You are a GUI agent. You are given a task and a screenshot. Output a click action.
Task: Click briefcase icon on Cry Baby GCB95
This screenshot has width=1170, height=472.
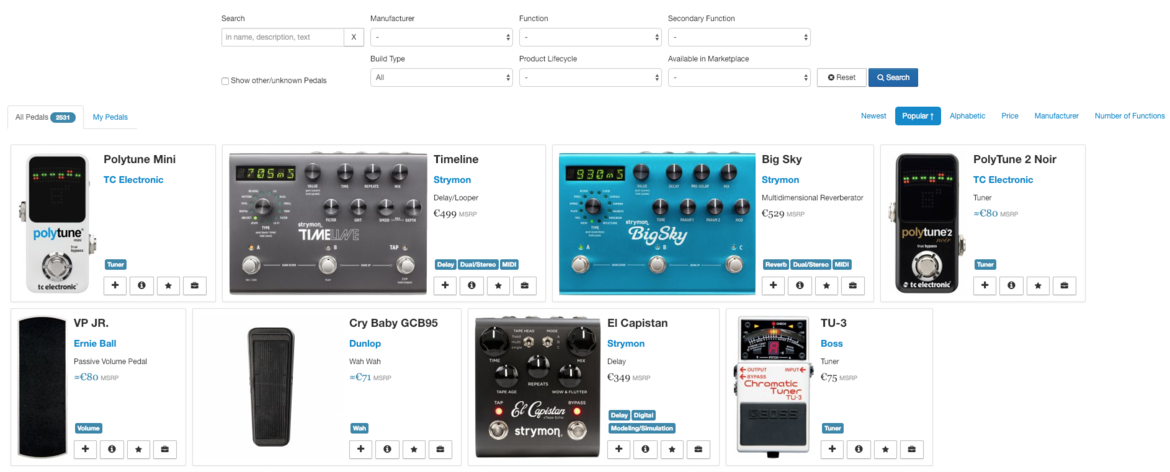coord(440,449)
